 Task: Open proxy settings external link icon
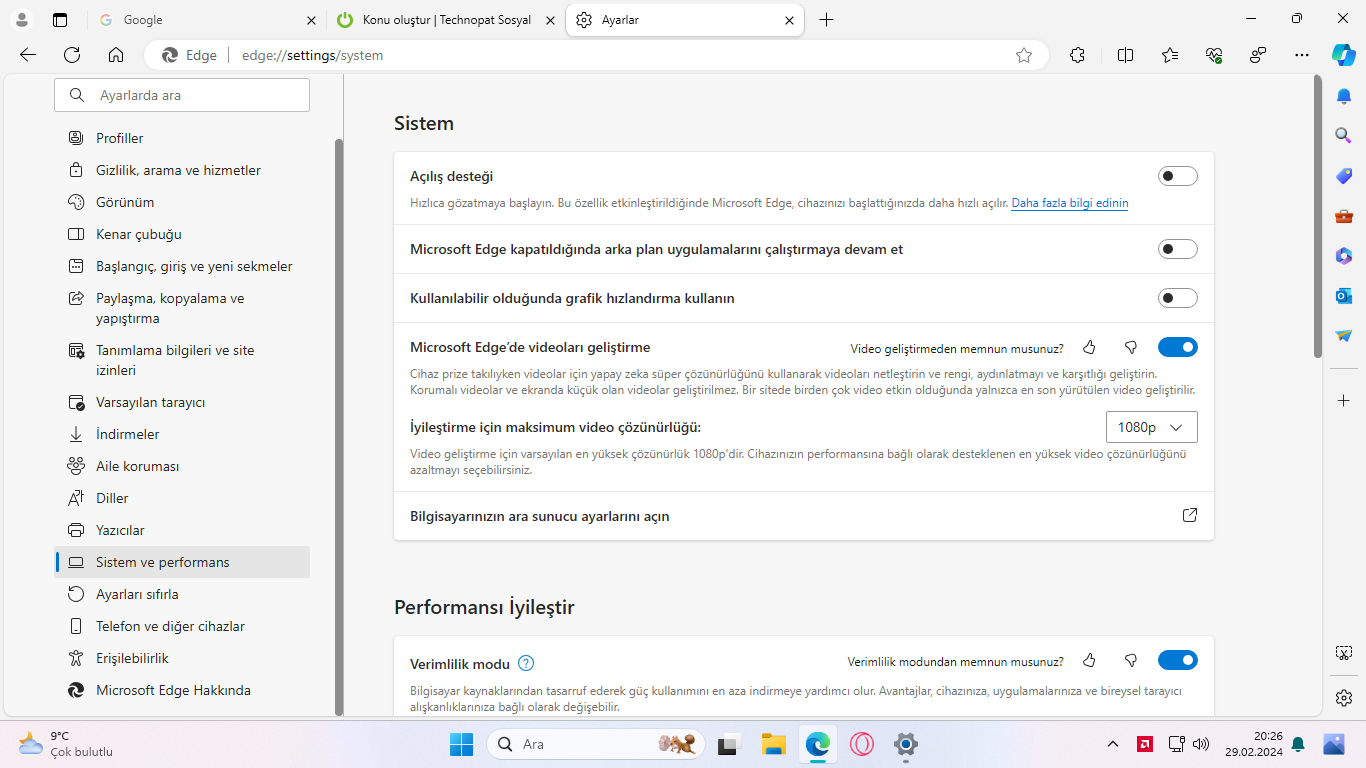pos(1190,515)
